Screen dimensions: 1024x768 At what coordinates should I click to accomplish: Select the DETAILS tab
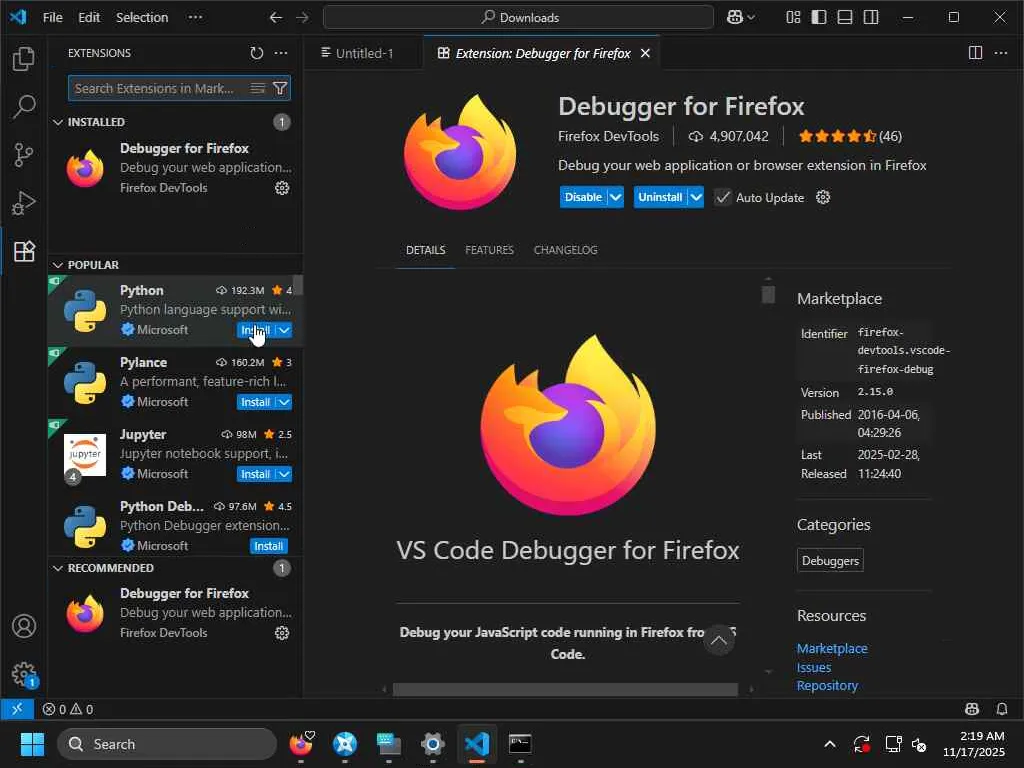(x=426, y=250)
